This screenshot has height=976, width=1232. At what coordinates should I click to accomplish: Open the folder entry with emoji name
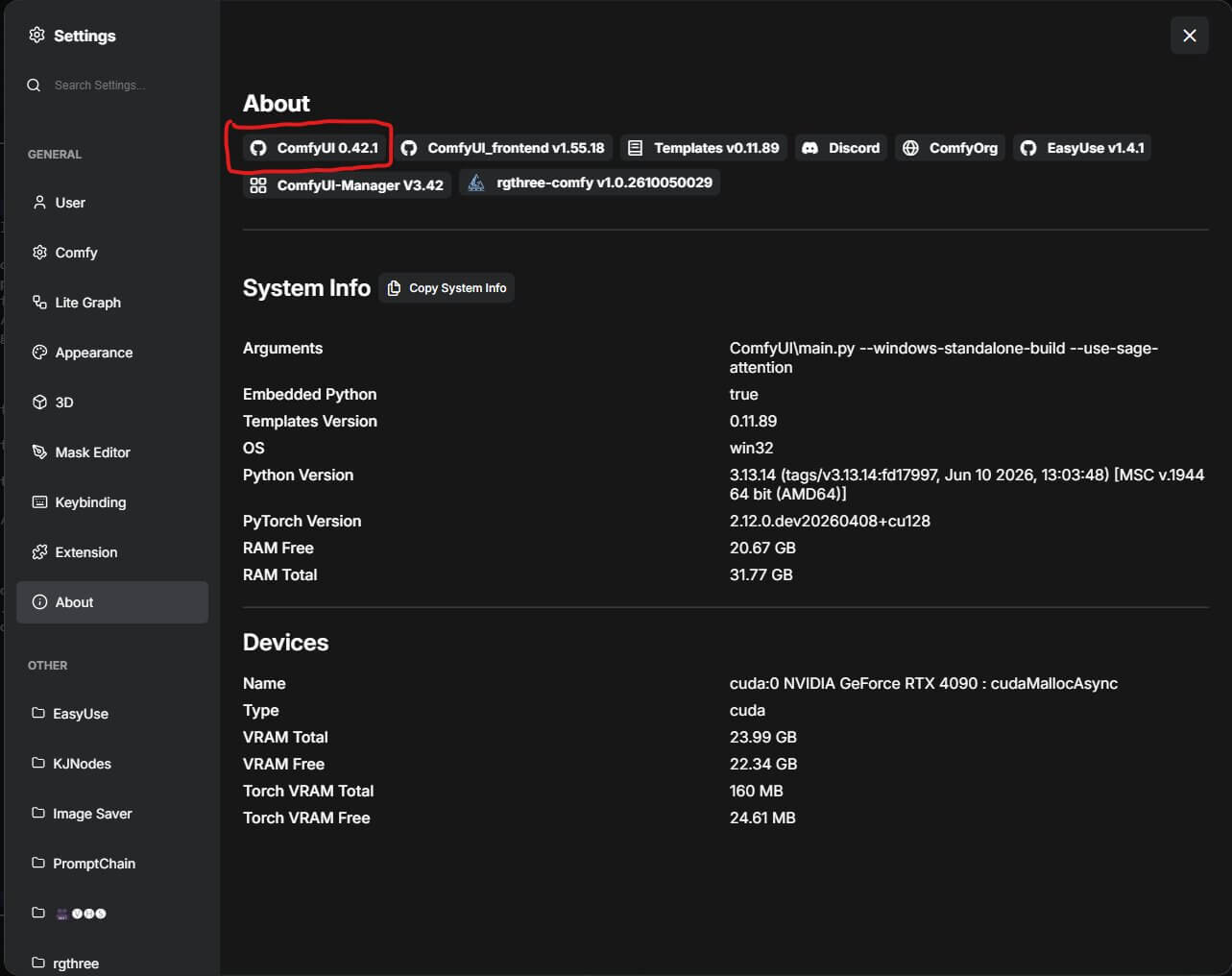tap(112, 914)
